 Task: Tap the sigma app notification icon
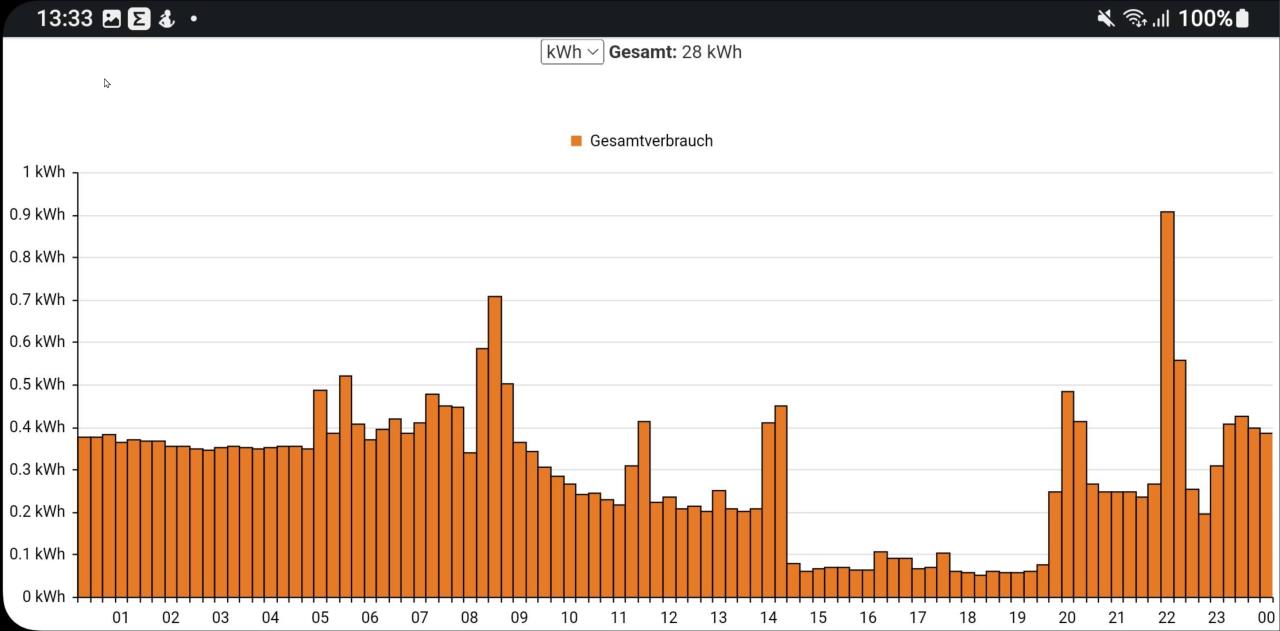[x=139, y=18]
